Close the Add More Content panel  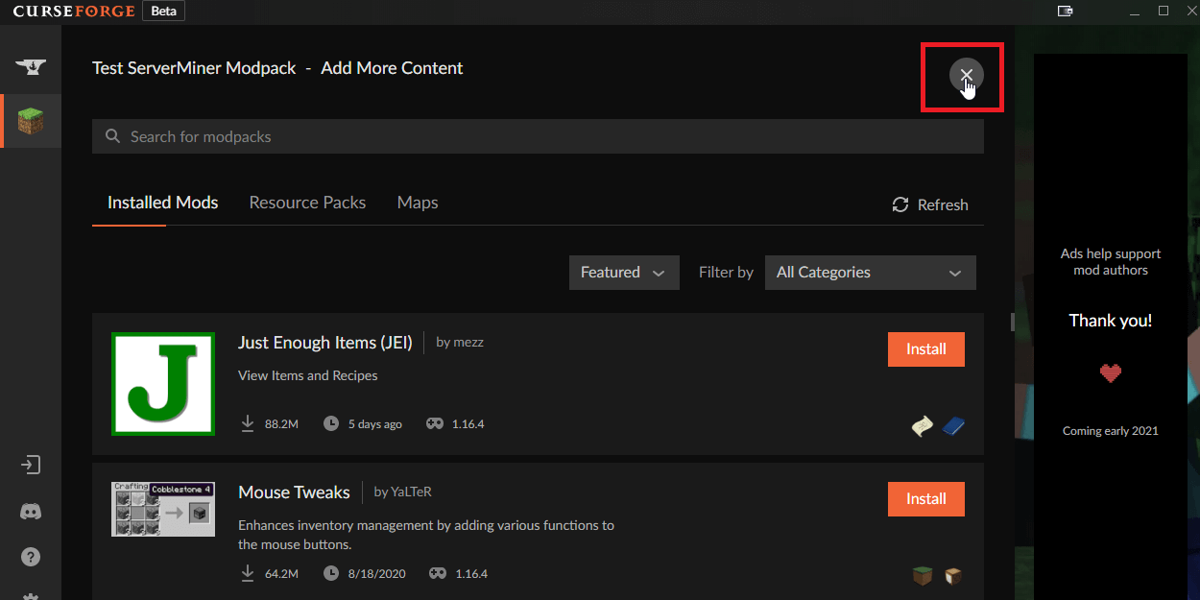pos(966,74)
